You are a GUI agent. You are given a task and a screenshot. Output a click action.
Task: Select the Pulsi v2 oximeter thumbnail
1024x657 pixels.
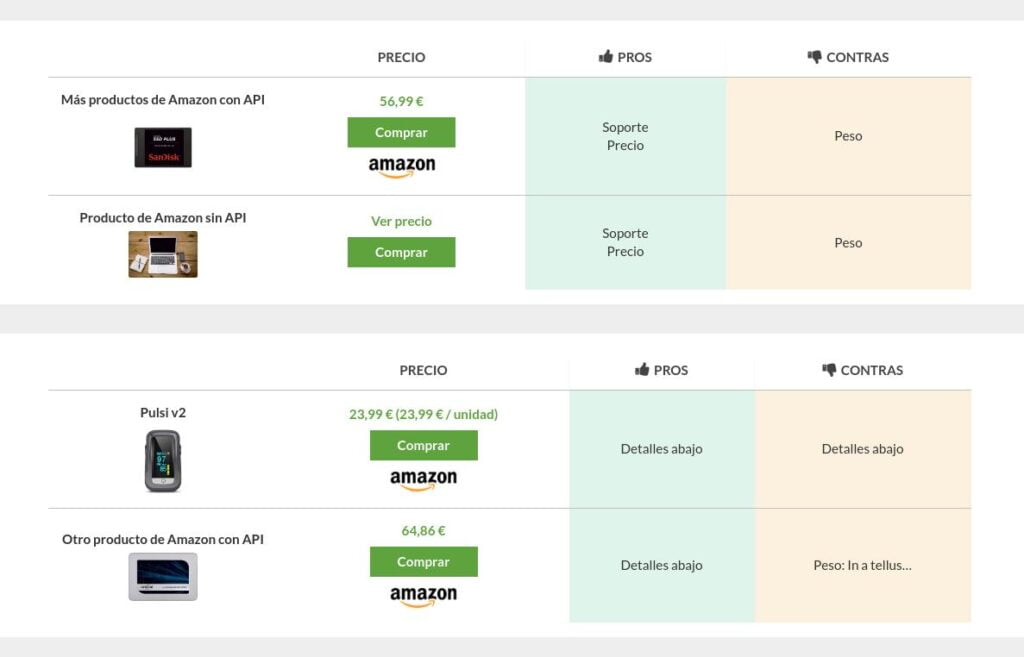[163, 460]
